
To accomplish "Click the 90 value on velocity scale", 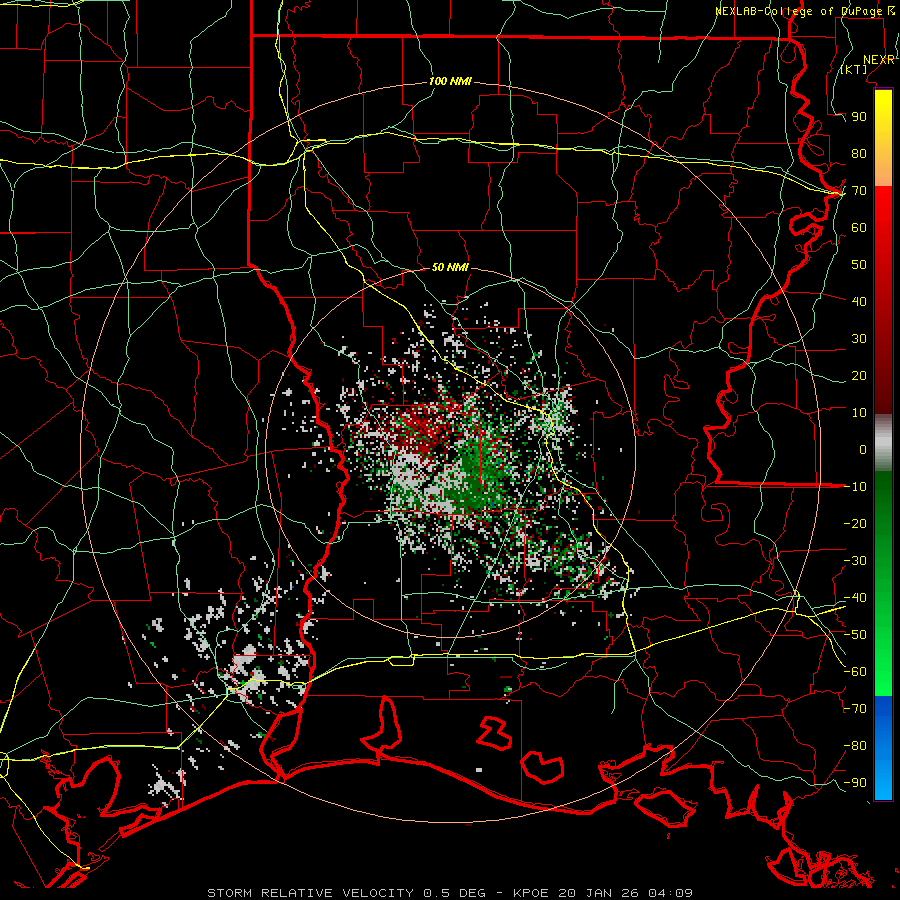I will coord(859,117).
